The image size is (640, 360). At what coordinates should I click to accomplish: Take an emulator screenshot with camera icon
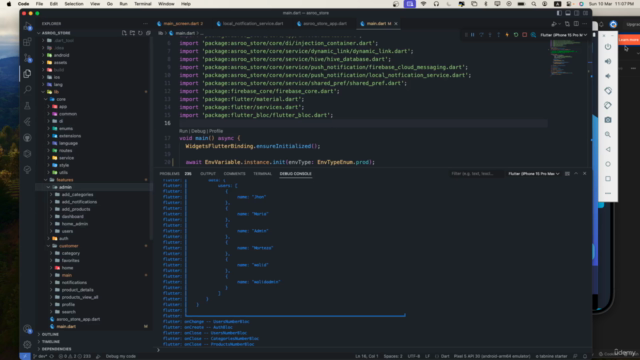(x=608, y=120)
